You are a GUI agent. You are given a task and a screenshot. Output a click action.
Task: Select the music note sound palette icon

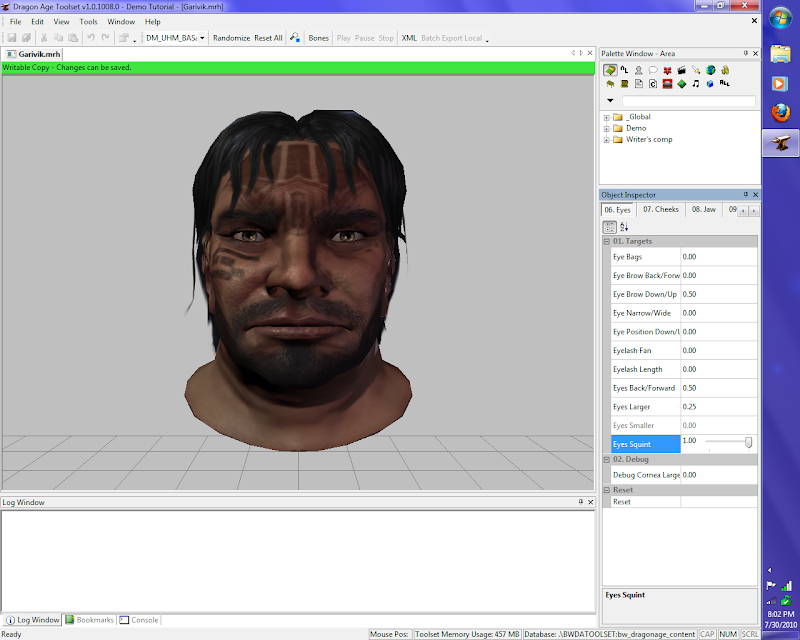[x=696, y=84]
